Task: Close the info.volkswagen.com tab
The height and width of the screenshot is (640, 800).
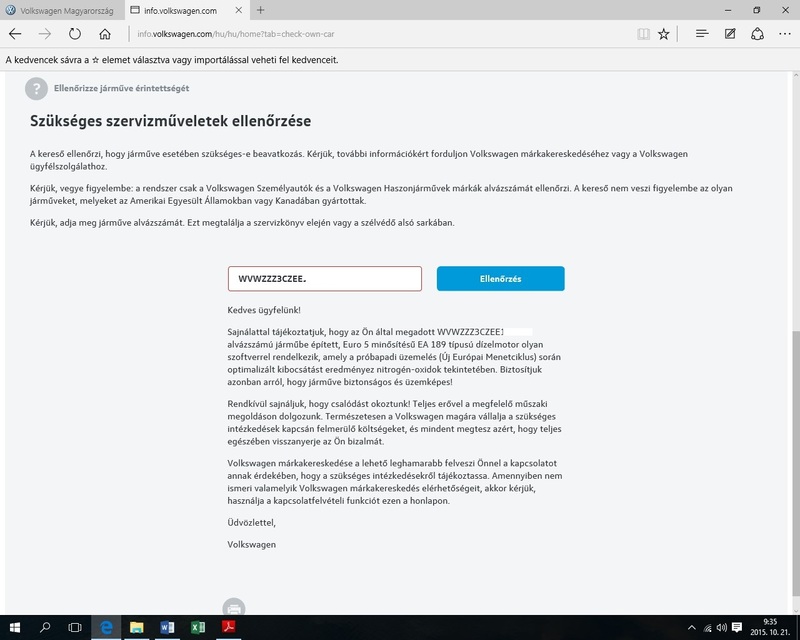Action: coord(238,10)
